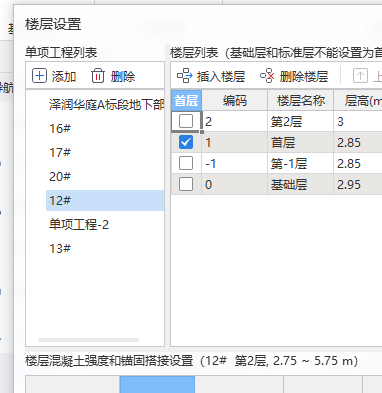
Task: Click 插入楼层 button text
Action: pyautogui.click(x=221, y=77)
